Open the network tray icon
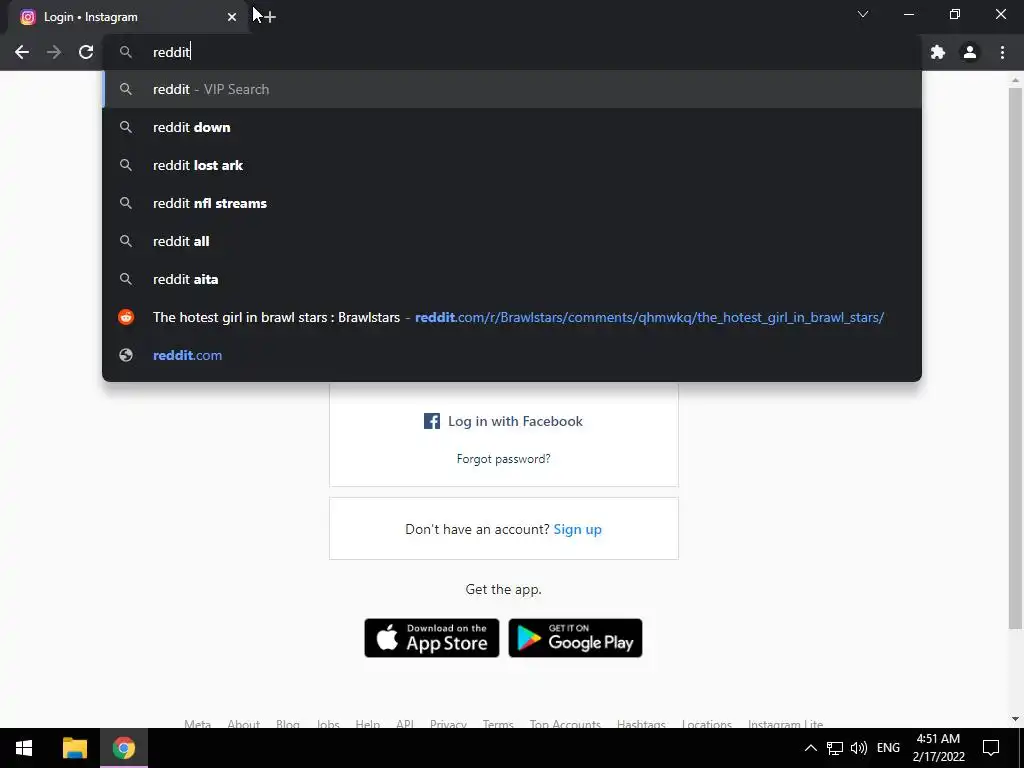1024x768 pixels. tap(835, 748)
